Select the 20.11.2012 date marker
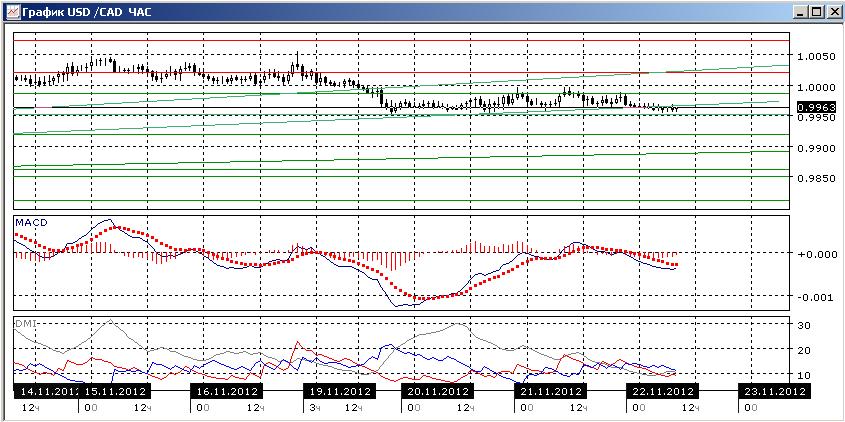The image size is (845, 422). [x=437, y=391]
